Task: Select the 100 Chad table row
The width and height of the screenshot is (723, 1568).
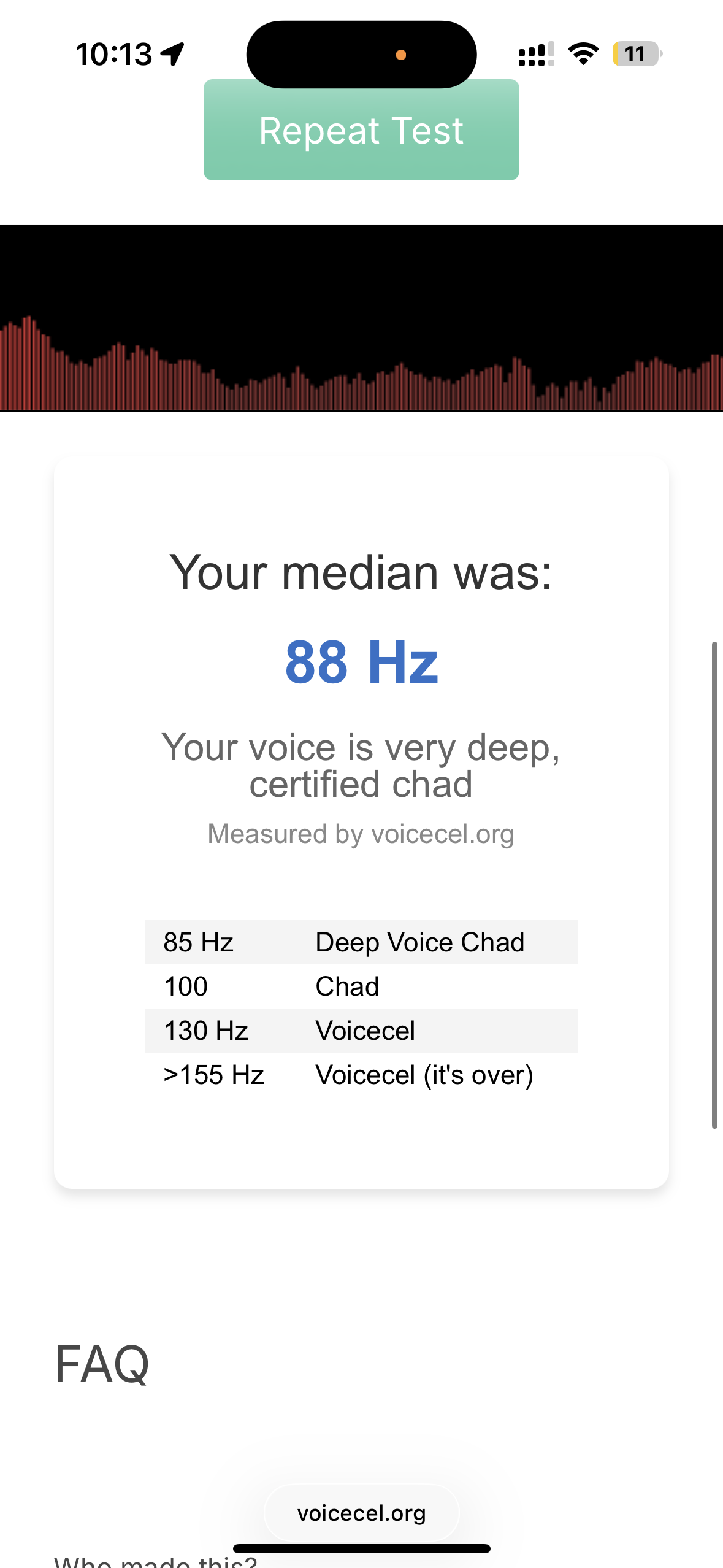Action: pyautogui.click(x=361, y=986)
